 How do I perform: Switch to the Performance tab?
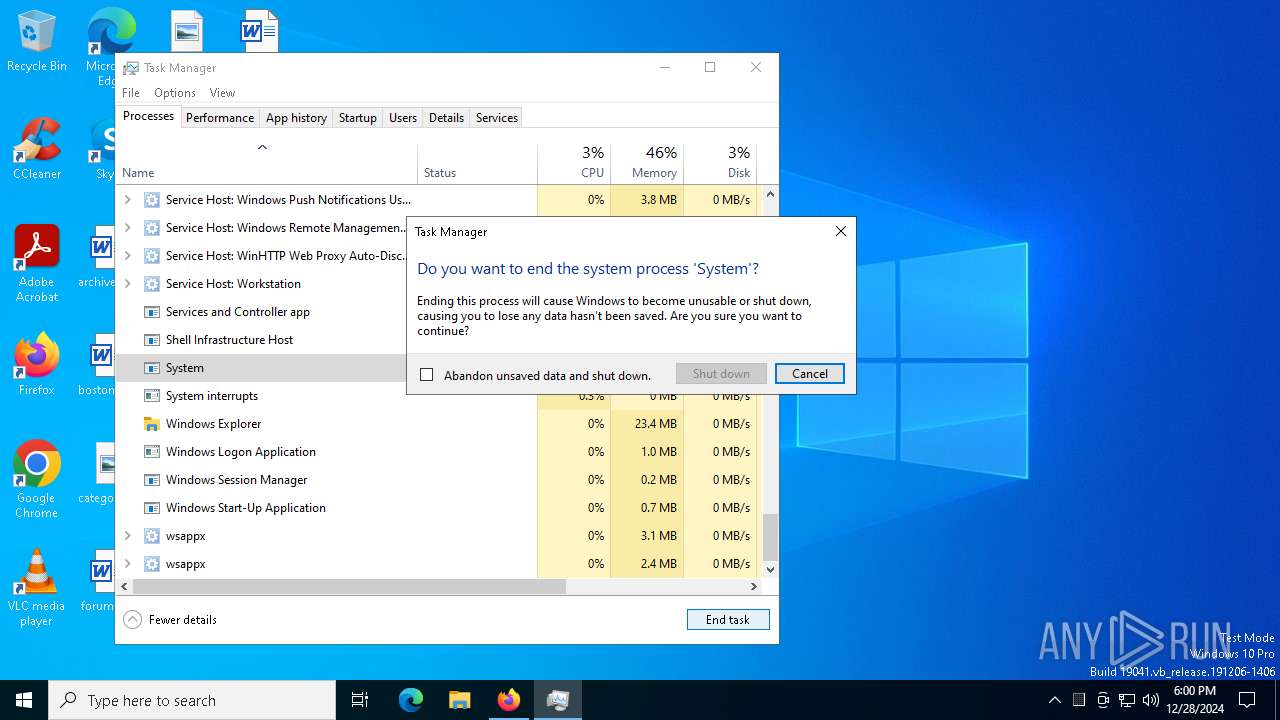[220, 118]
